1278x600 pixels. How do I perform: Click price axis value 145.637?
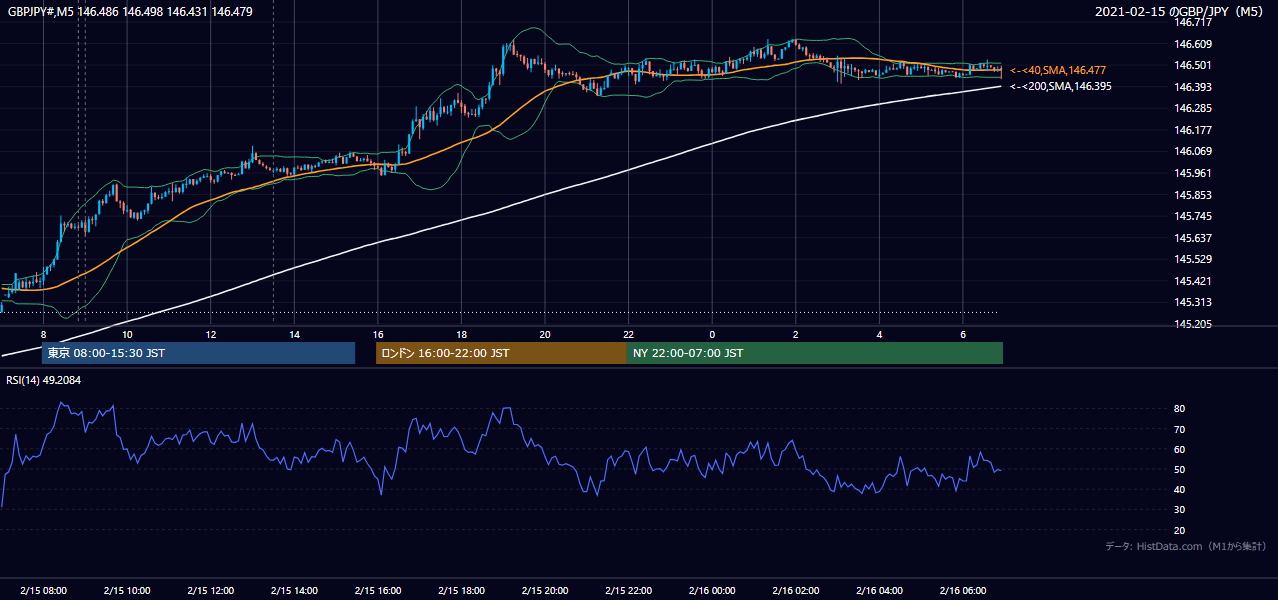(1193, 238)
